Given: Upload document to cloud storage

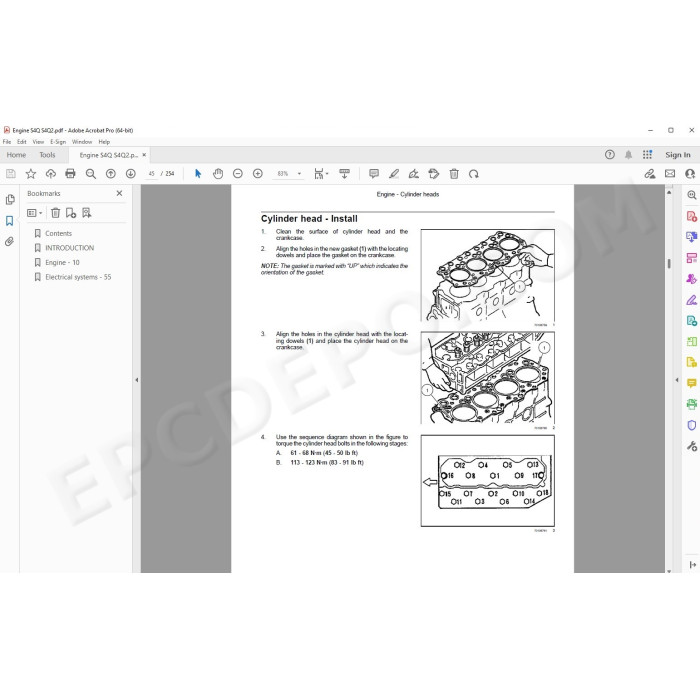Looking at the screenshot, I should (x=50, y=174).
